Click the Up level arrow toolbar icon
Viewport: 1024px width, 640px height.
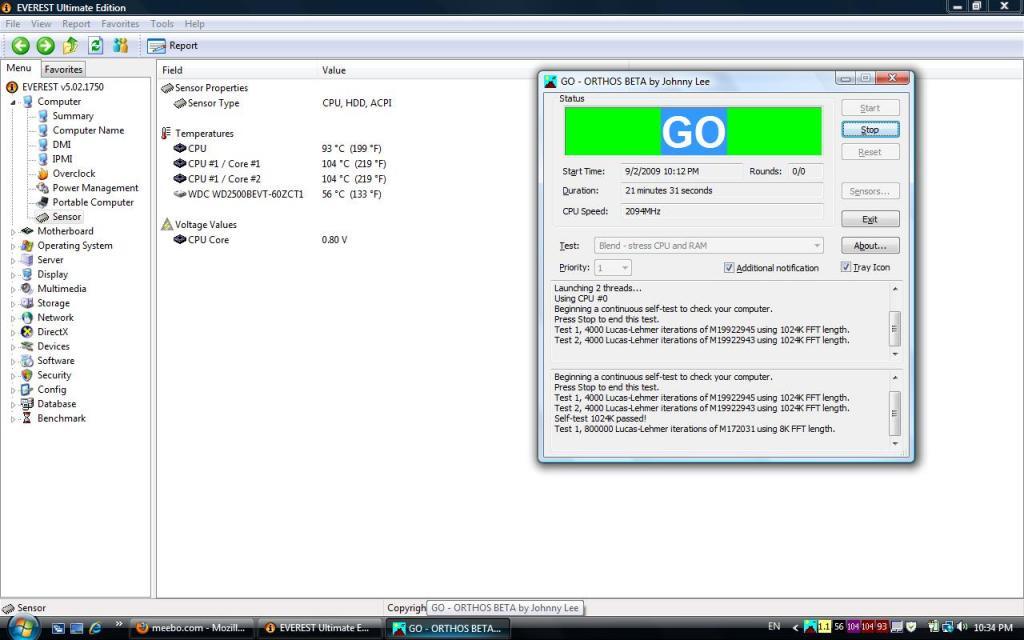pos(70,46)
